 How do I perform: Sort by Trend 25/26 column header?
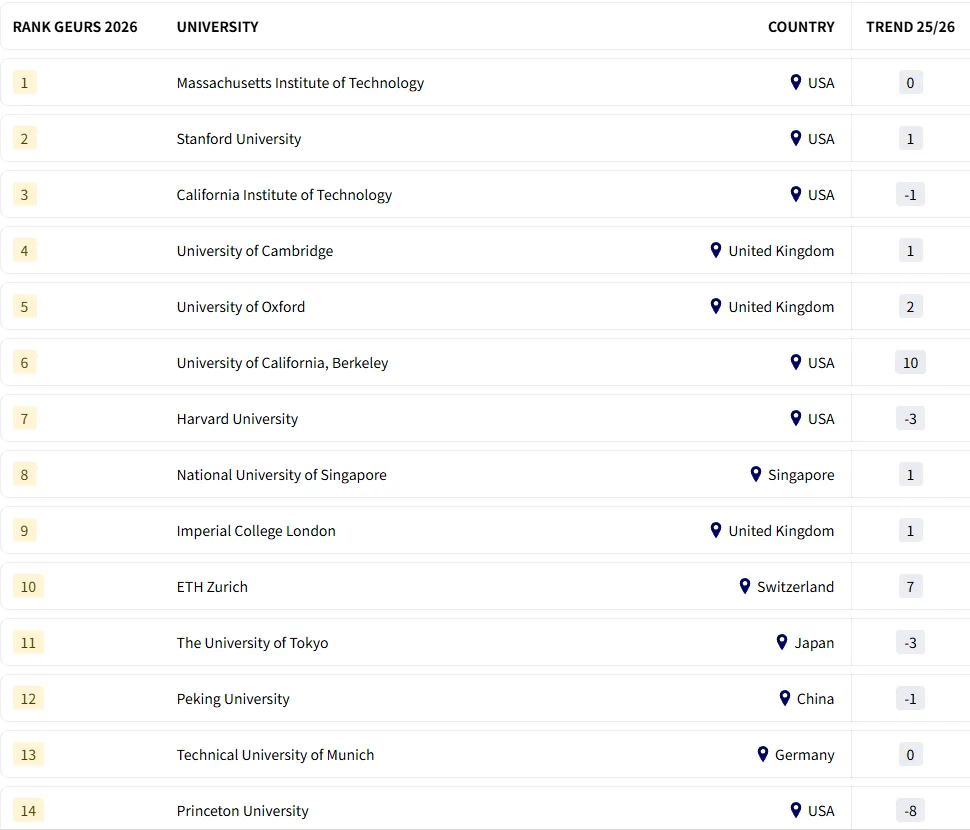coord(910,27)
